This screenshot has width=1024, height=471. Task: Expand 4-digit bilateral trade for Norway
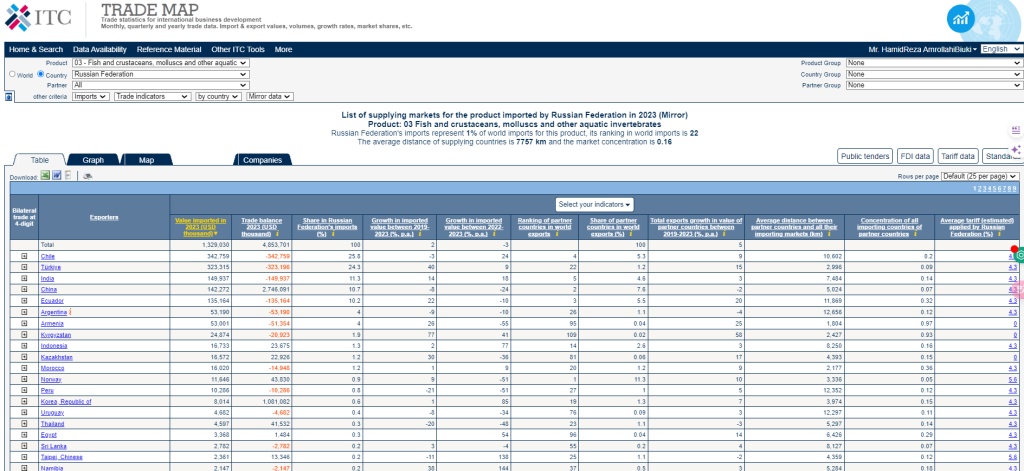coord(24,379)
